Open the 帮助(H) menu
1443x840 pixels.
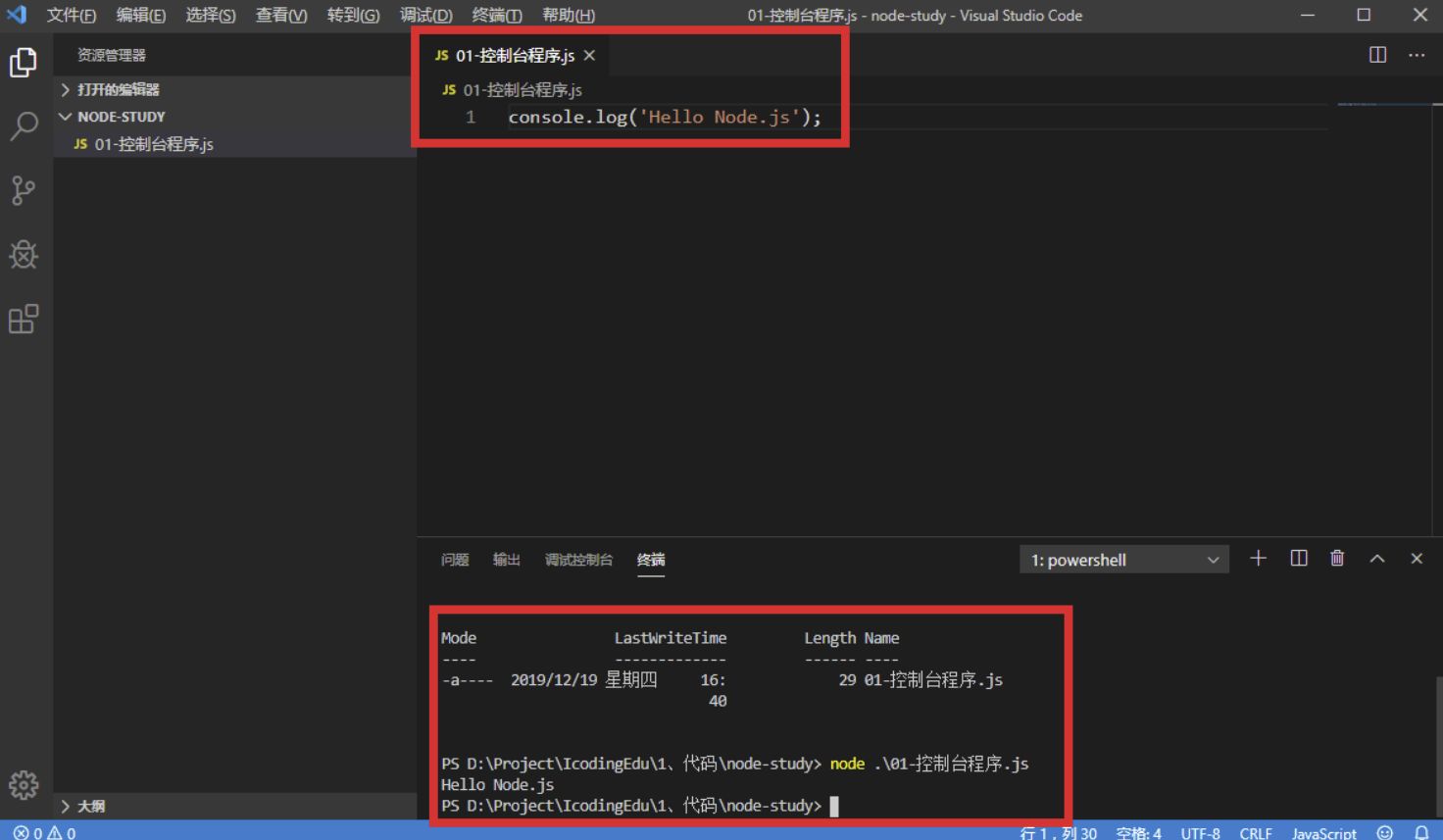tap(569, 15)
